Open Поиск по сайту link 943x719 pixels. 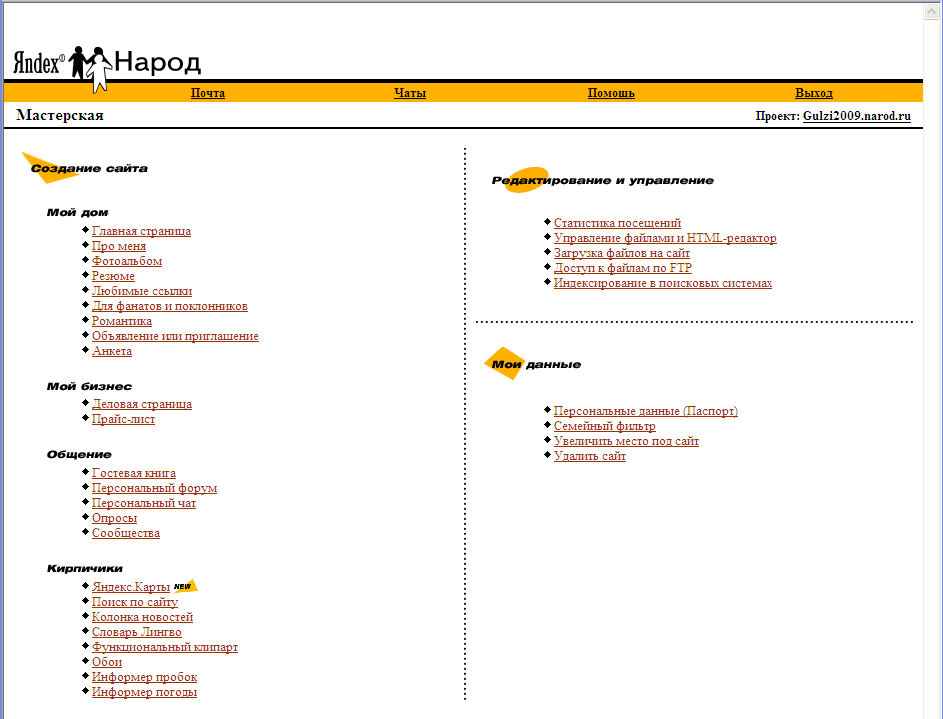tap(135, 602)
